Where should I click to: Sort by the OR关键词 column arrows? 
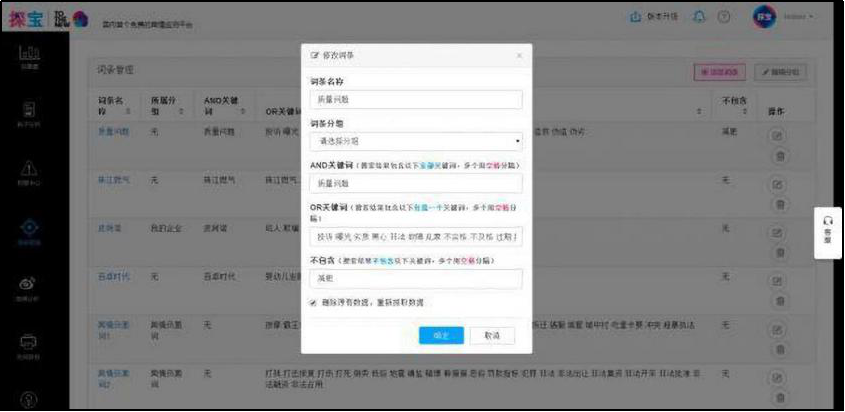(x=700, y=111)
